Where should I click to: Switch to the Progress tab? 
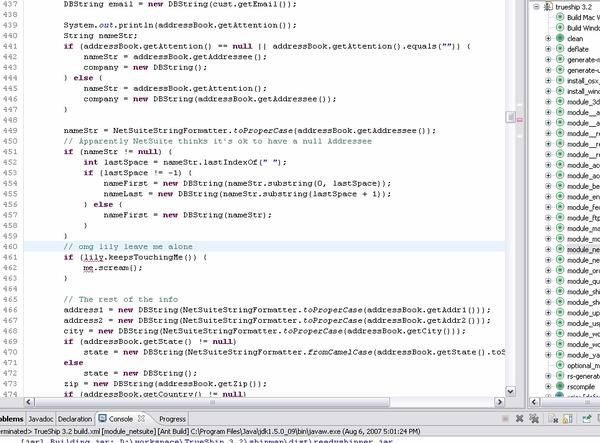[171, 419]
